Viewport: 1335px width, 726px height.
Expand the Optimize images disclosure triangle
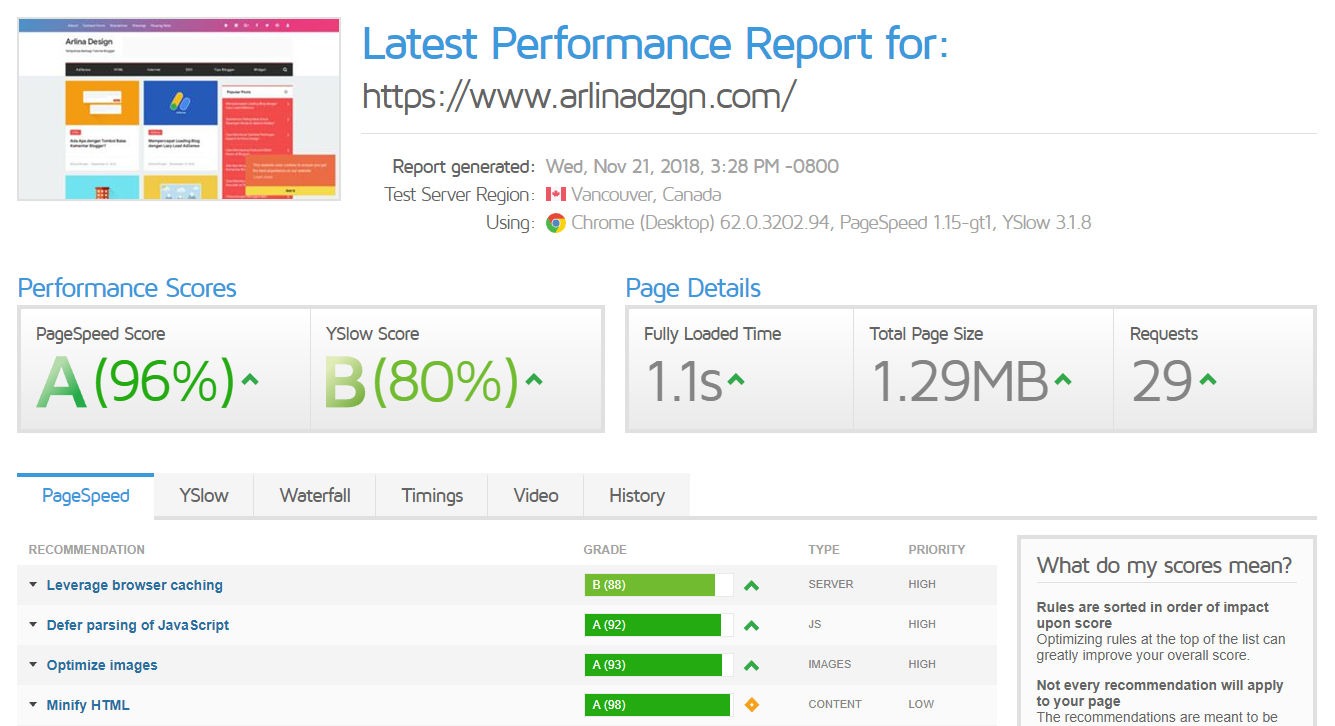click(33, 665)
